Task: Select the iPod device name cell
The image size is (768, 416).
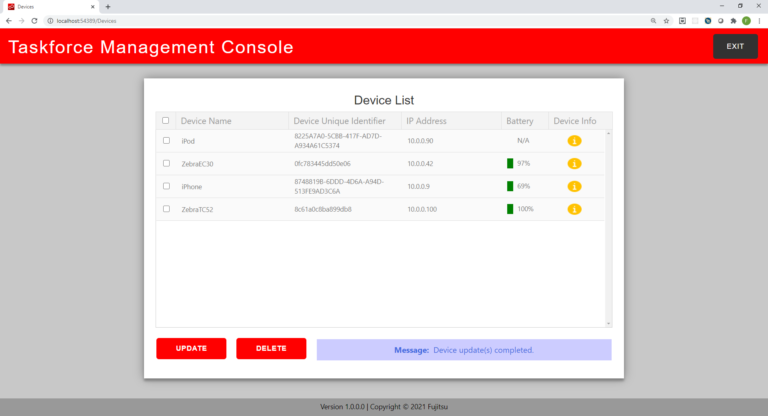Action: [188, 141]
